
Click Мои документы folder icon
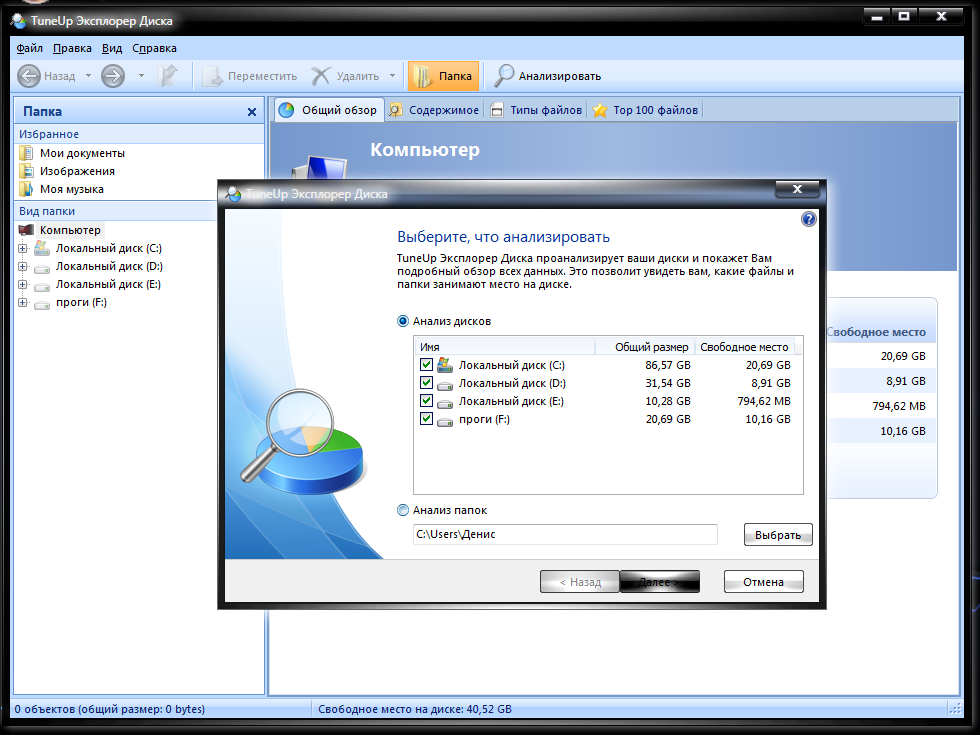point(26,153)
